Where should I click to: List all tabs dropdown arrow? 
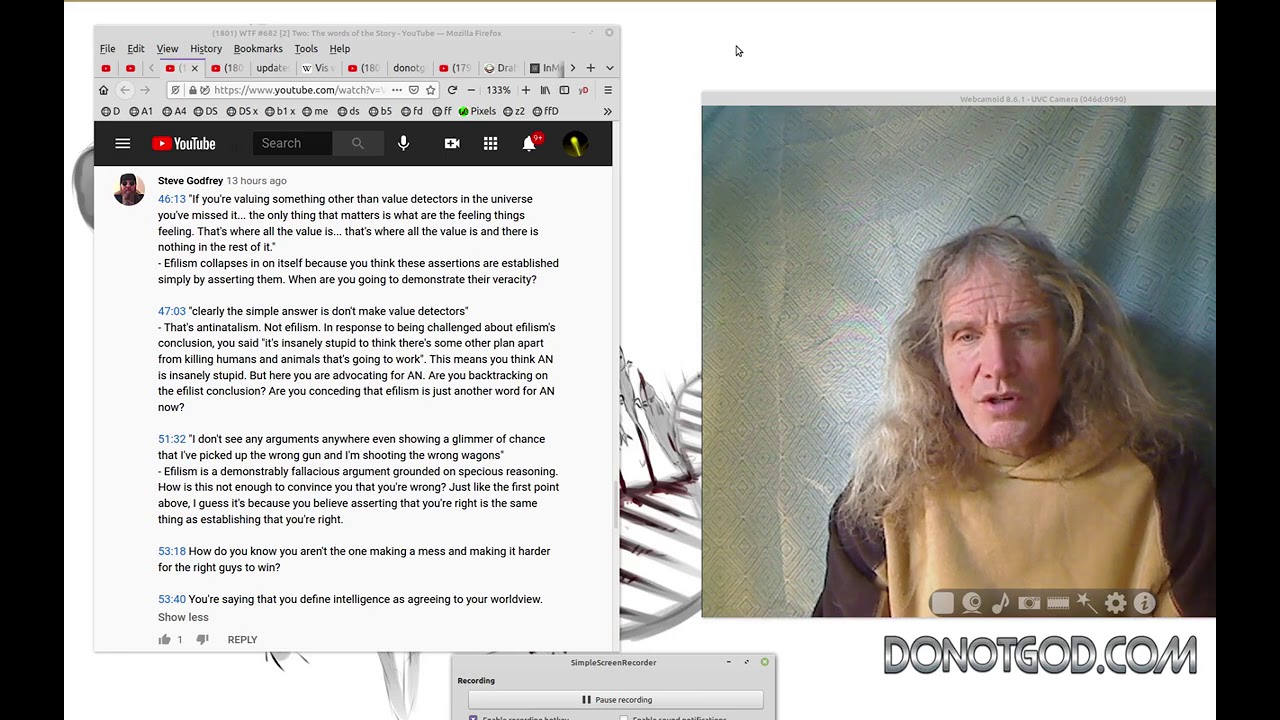tap(609, 68)
